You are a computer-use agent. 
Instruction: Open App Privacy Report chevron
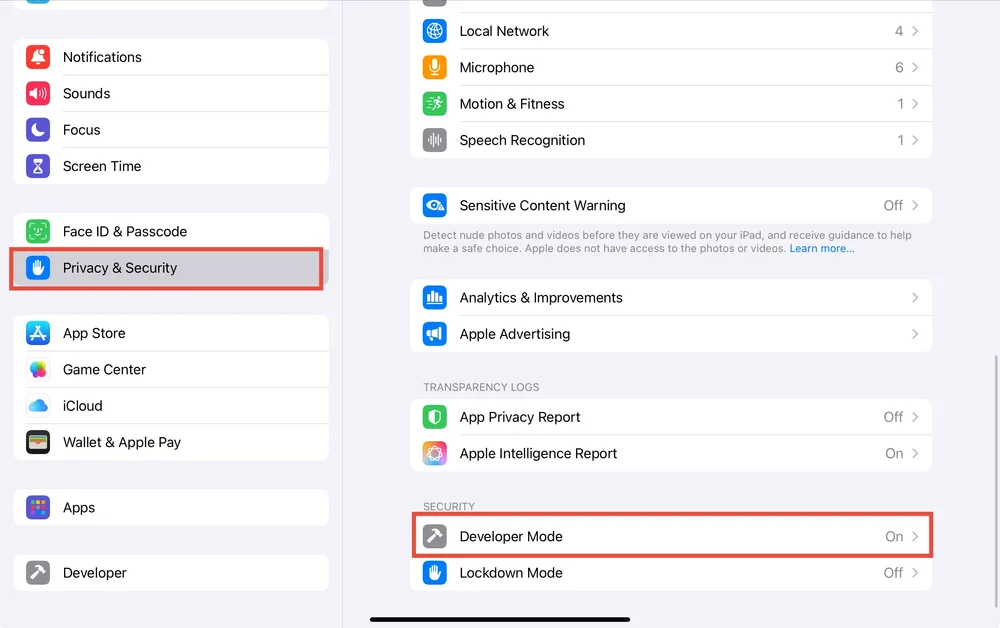[915, 418]
